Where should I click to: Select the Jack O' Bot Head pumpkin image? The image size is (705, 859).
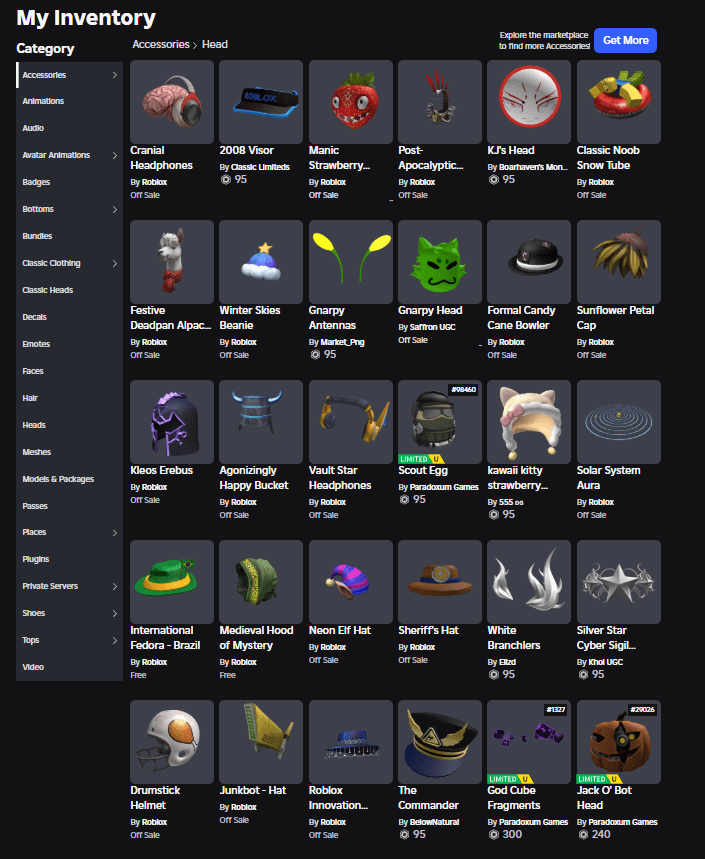618,741
